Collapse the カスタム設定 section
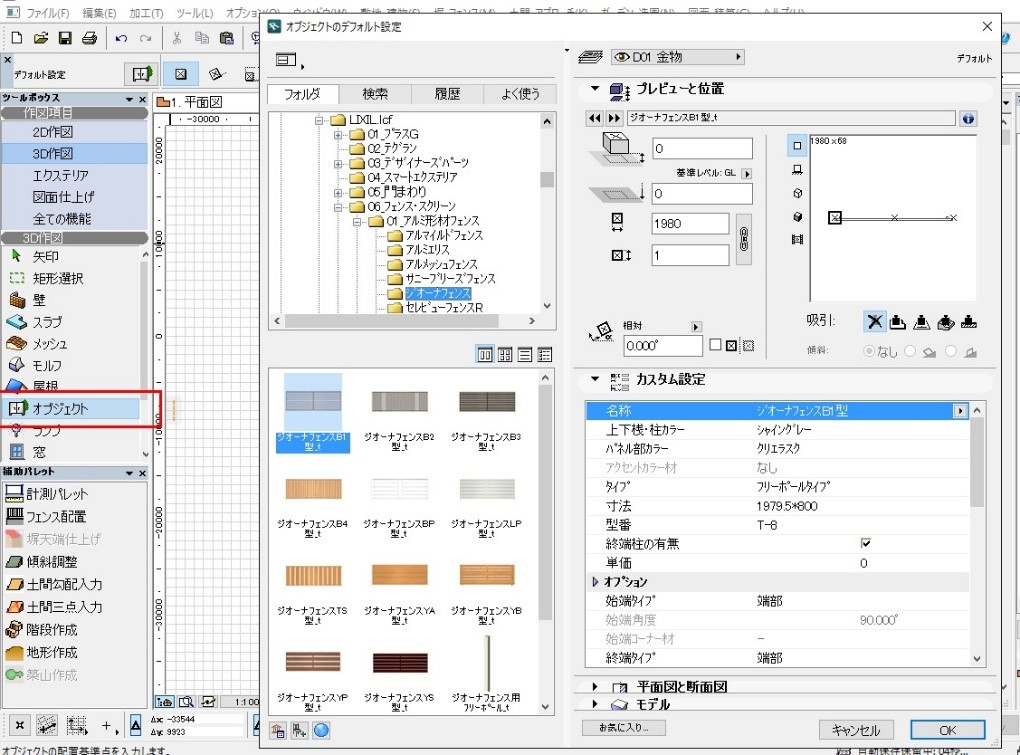Image resolution: width=1020 pixels, height=755 pixels. click(595, 378)
